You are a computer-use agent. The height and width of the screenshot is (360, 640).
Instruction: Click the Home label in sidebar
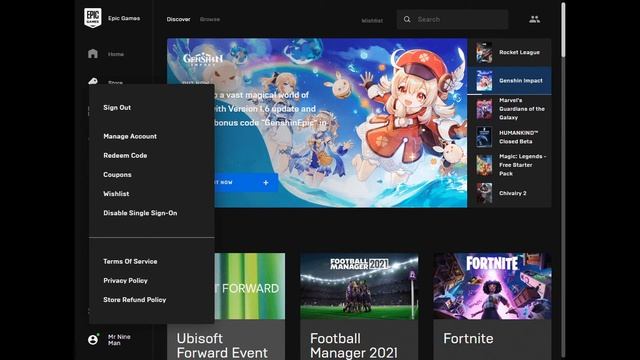point(116,54)
